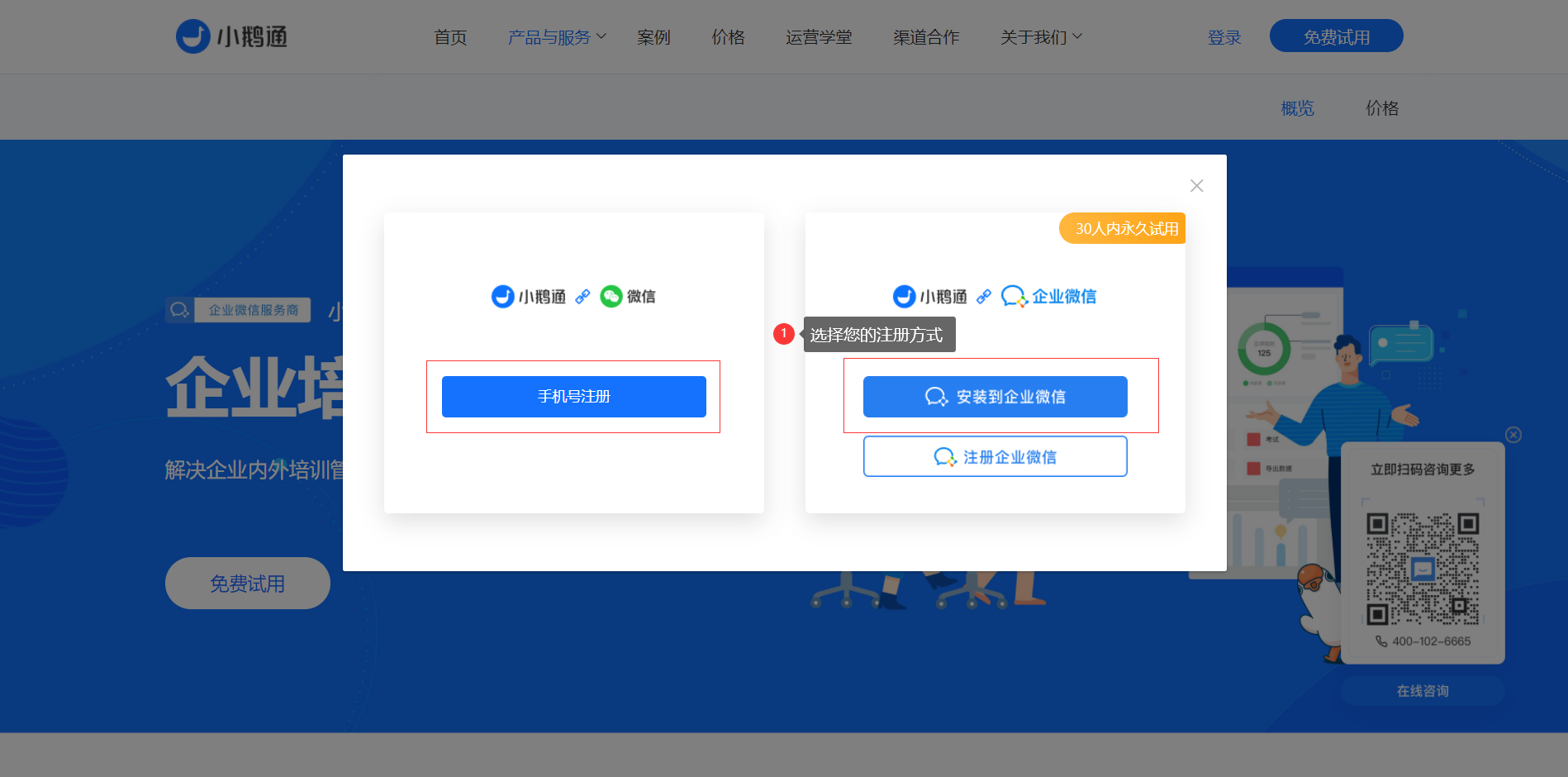Click the 安装到企业微信 button

coord(995,397)
